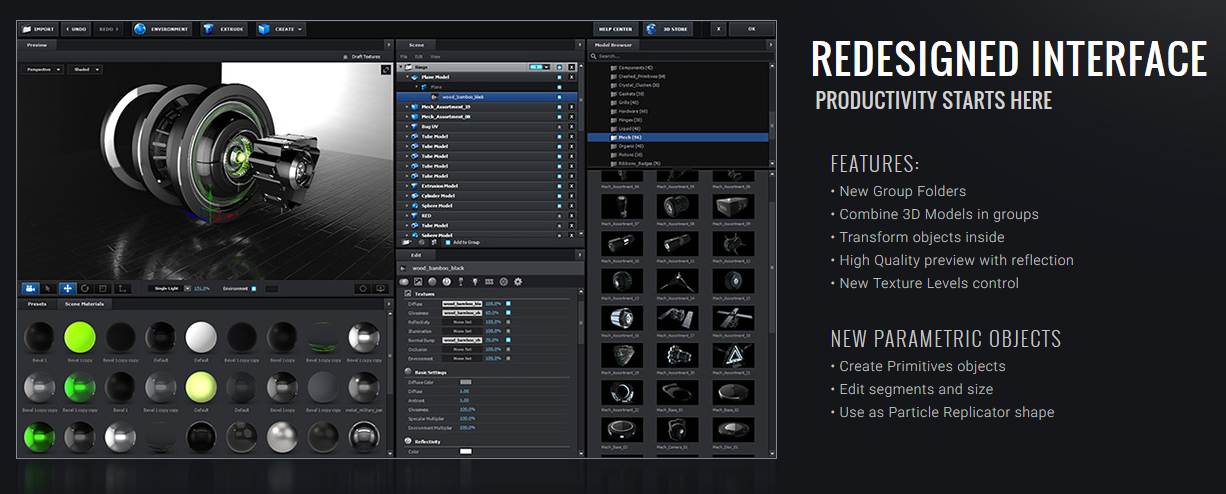This screenshot has height=494, width=1226.
Task: Expand Mech_Assortment_19 in scene tree
Action: coord(408,106)
